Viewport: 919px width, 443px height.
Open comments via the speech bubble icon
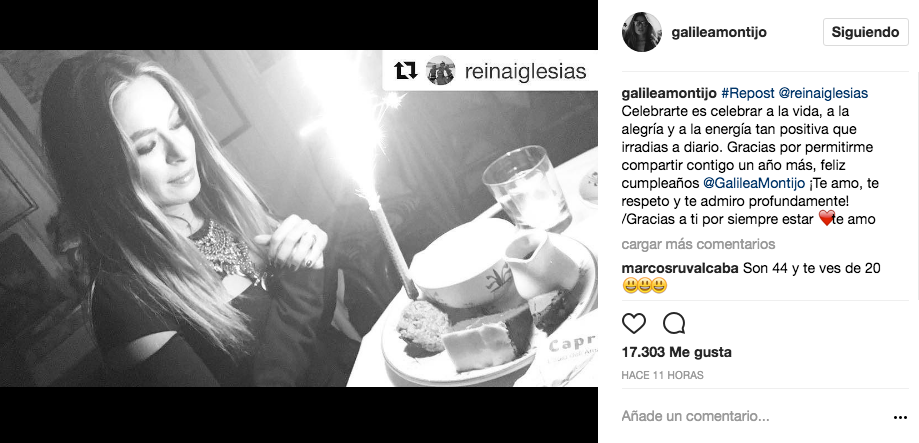coord(674,323)
